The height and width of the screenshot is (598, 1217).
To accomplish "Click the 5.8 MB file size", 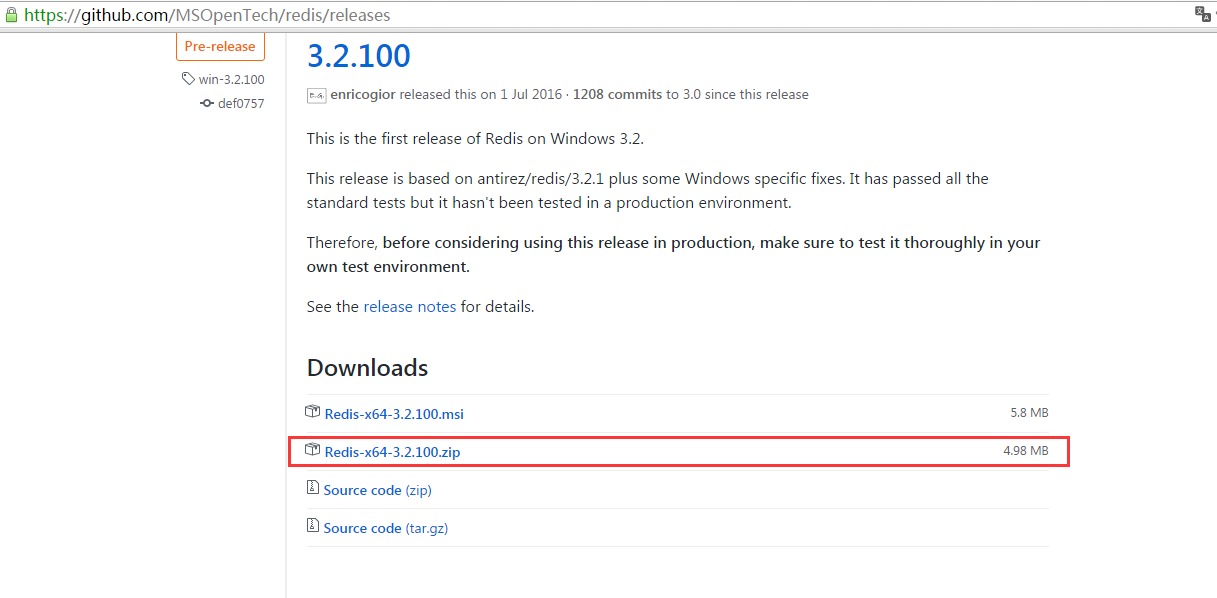I will point(1029,412).
